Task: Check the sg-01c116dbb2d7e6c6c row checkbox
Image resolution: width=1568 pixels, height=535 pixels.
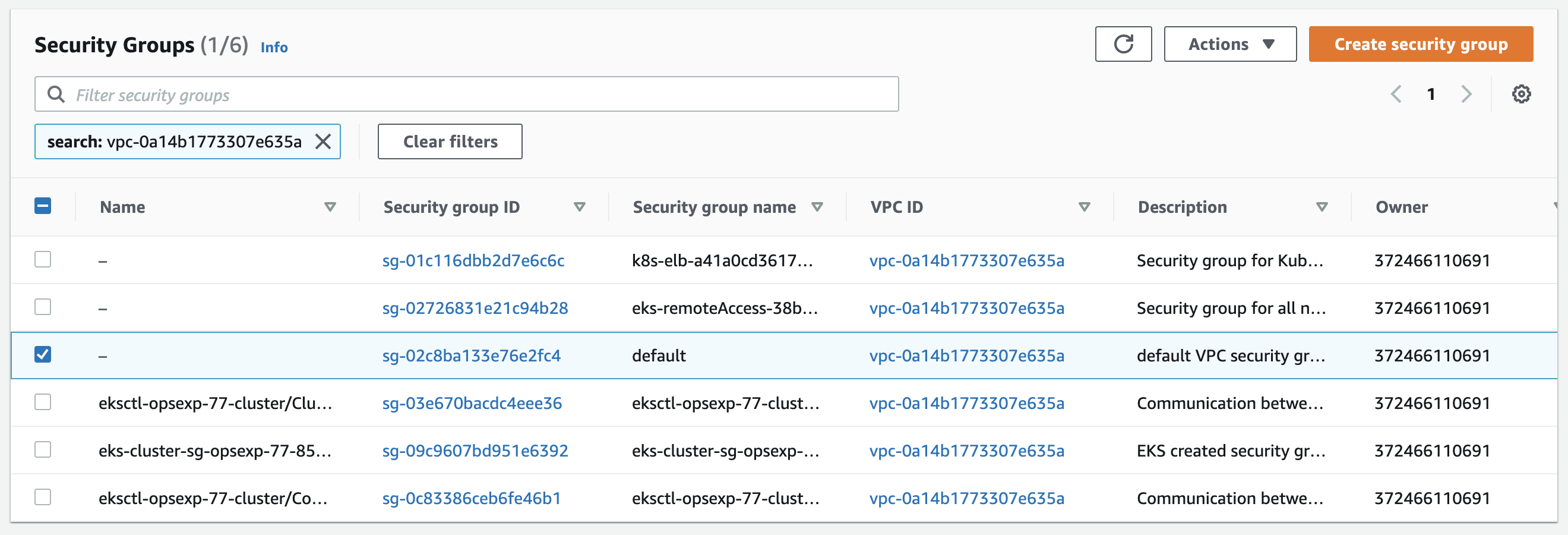Action: (42, 260)
